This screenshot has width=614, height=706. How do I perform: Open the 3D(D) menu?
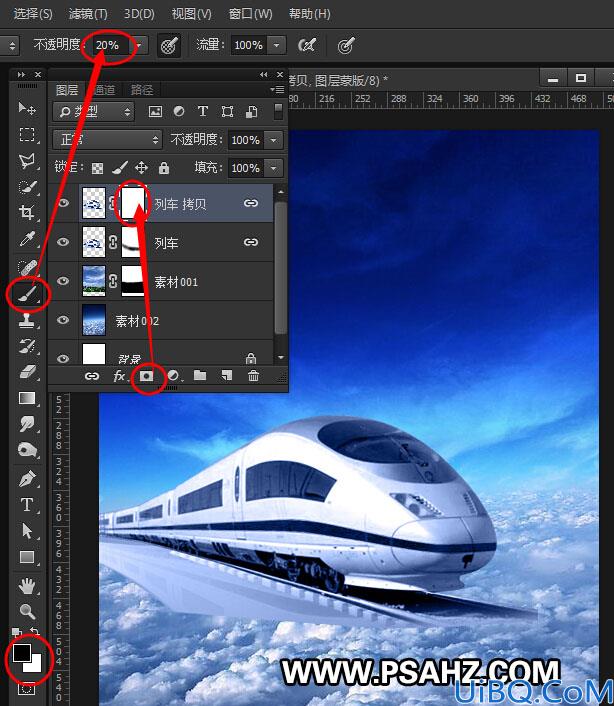139,14
